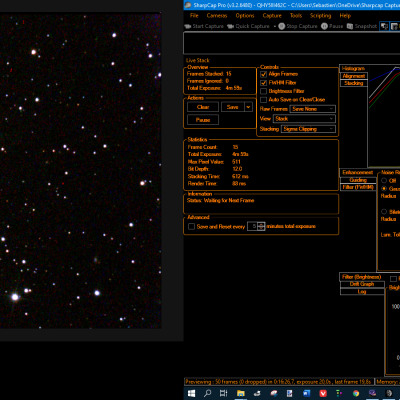Click the Quick Capture toolbar button
This screenshot has height=400, width=400.
[248, 26]
